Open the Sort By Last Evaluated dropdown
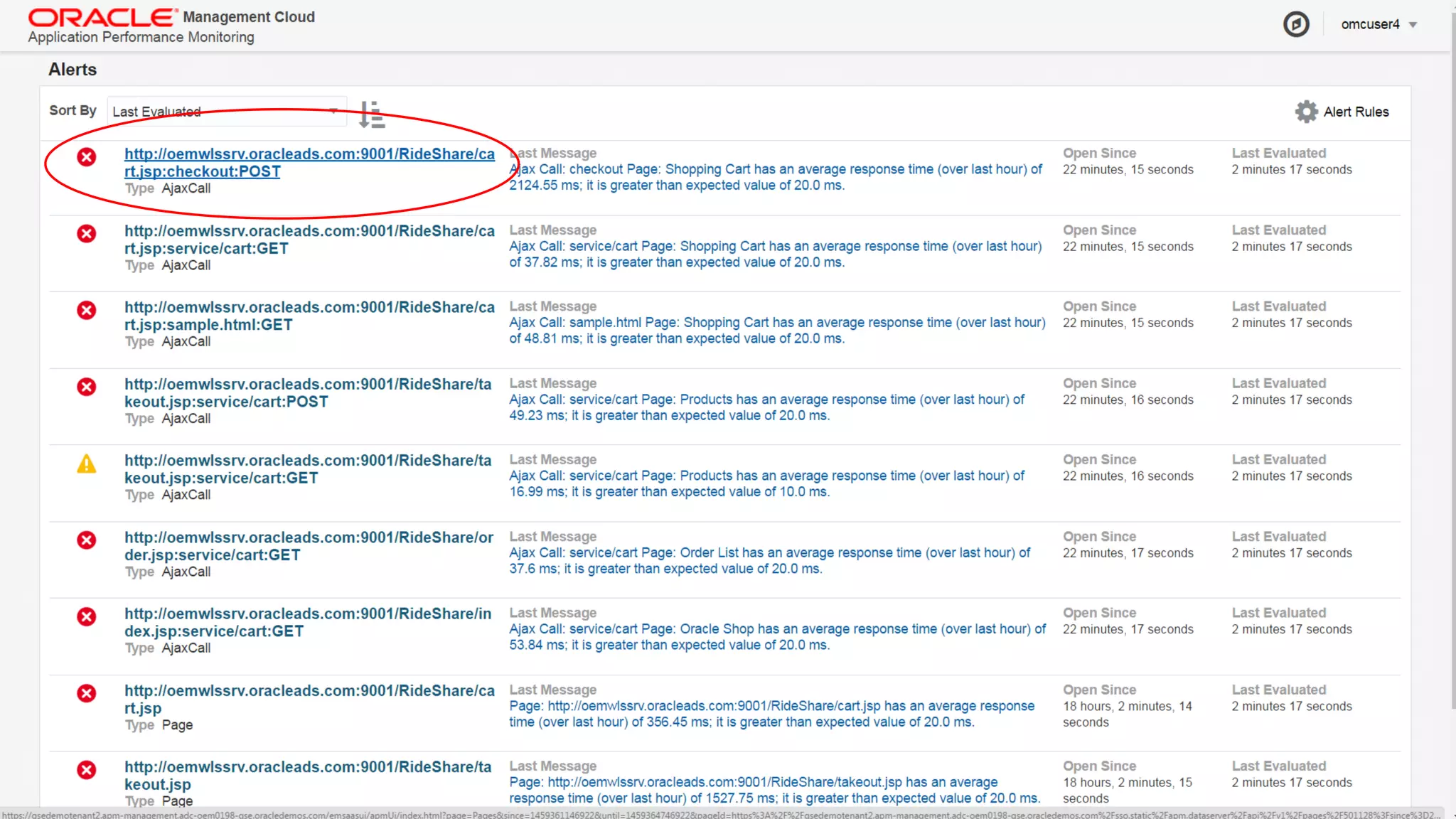The height and width of the screenshot is (819, 1456). [x=226, y=112]
